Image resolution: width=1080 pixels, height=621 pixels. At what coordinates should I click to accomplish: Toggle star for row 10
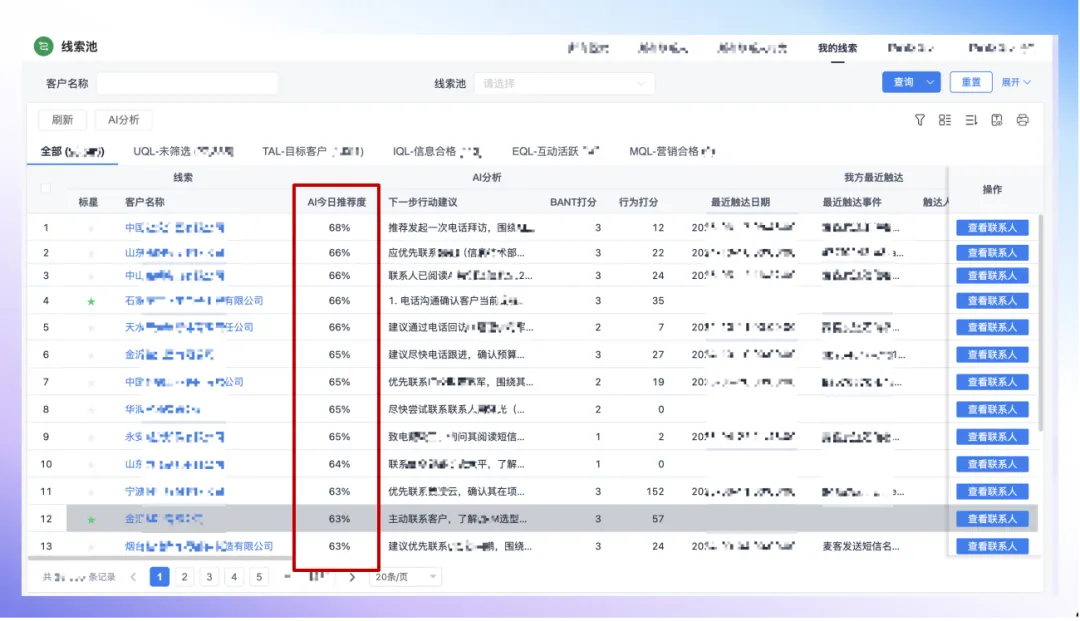(91, 465)
